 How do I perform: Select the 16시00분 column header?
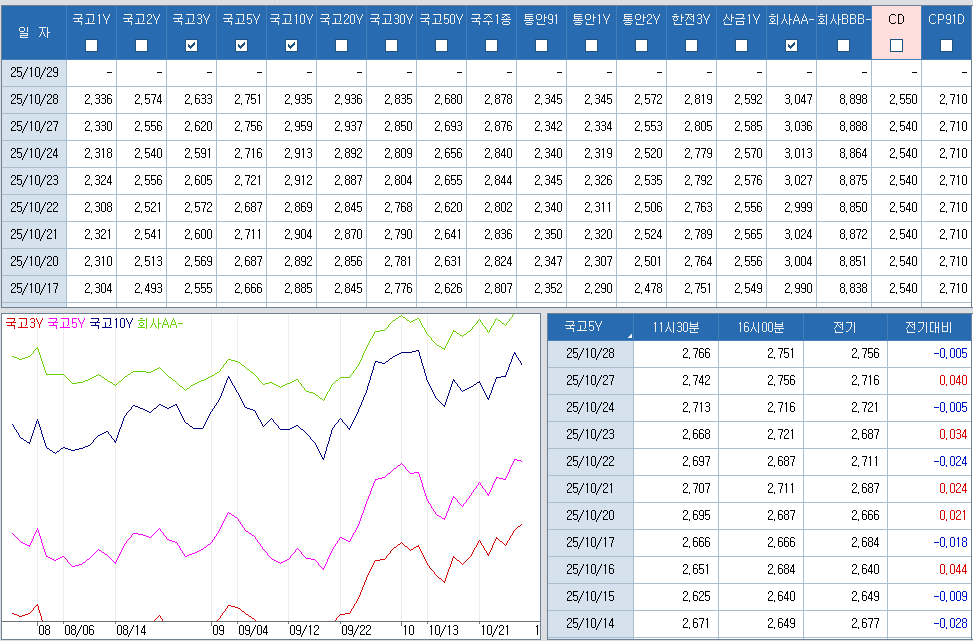761,328
